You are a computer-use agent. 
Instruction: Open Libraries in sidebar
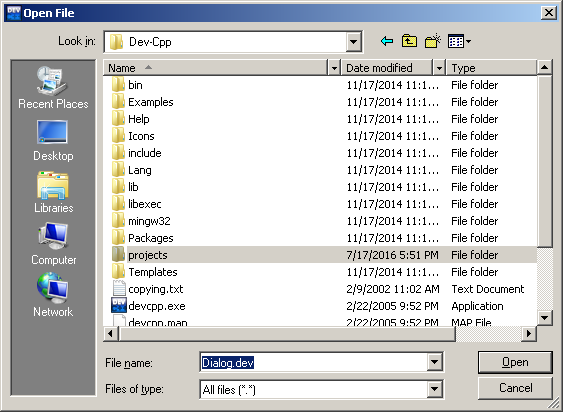53,192
